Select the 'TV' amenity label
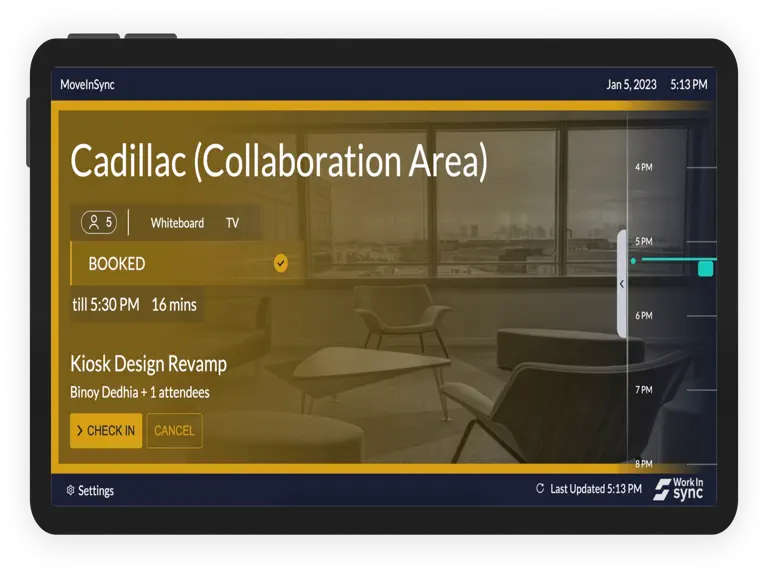Screen dimensions: 768x576 (x=232, y=223)
